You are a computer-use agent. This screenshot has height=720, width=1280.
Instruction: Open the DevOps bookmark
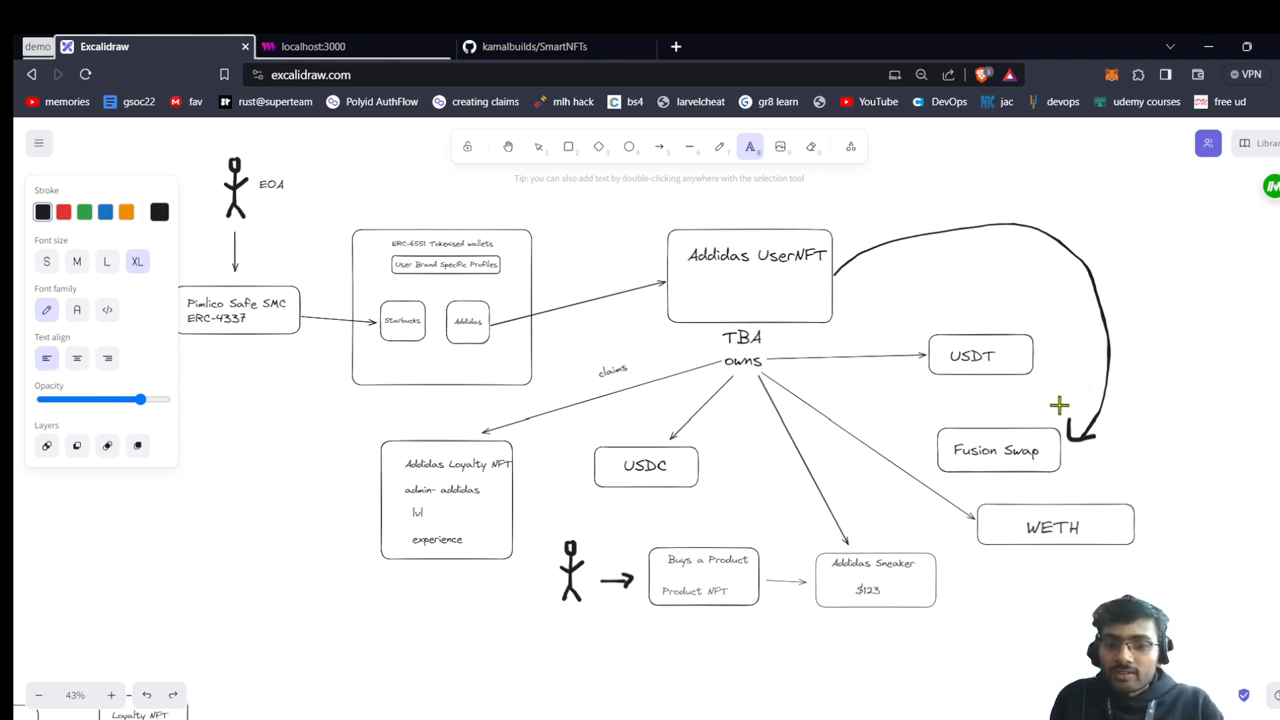click(x=939, y=101)
